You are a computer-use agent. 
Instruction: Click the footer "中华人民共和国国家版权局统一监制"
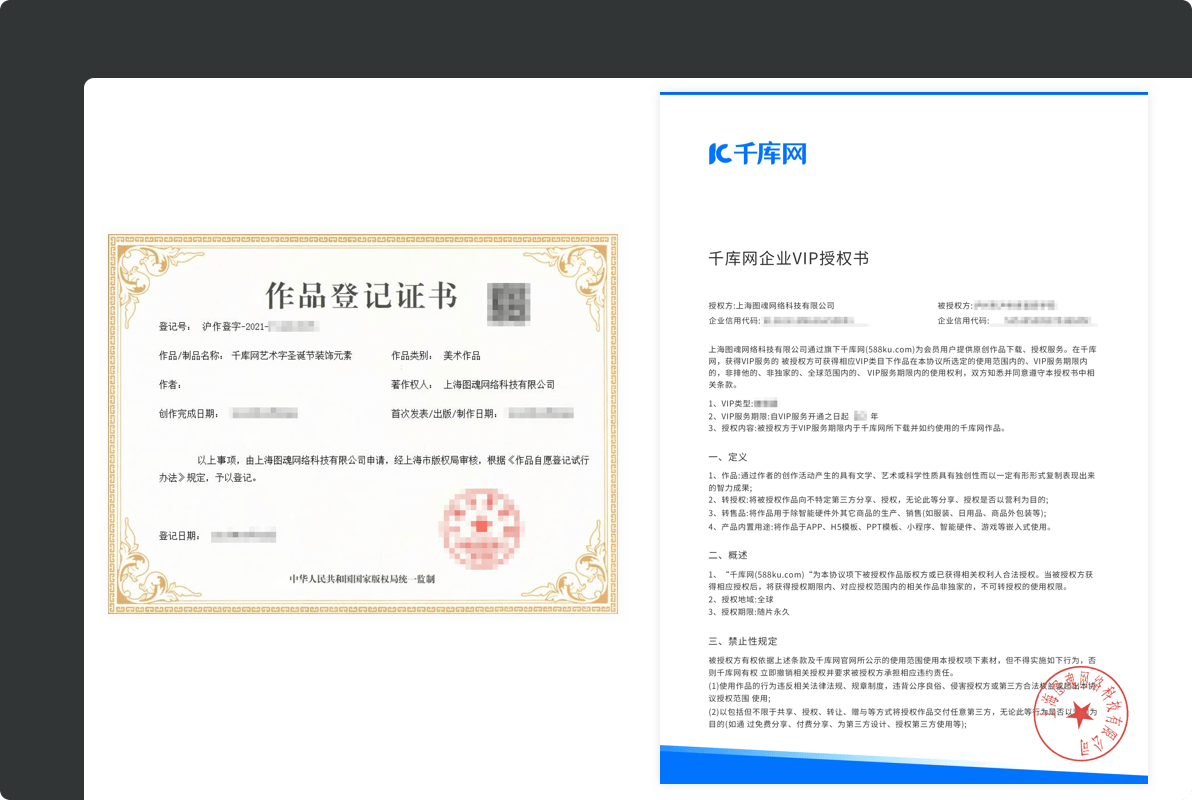[x=362, y=579]
